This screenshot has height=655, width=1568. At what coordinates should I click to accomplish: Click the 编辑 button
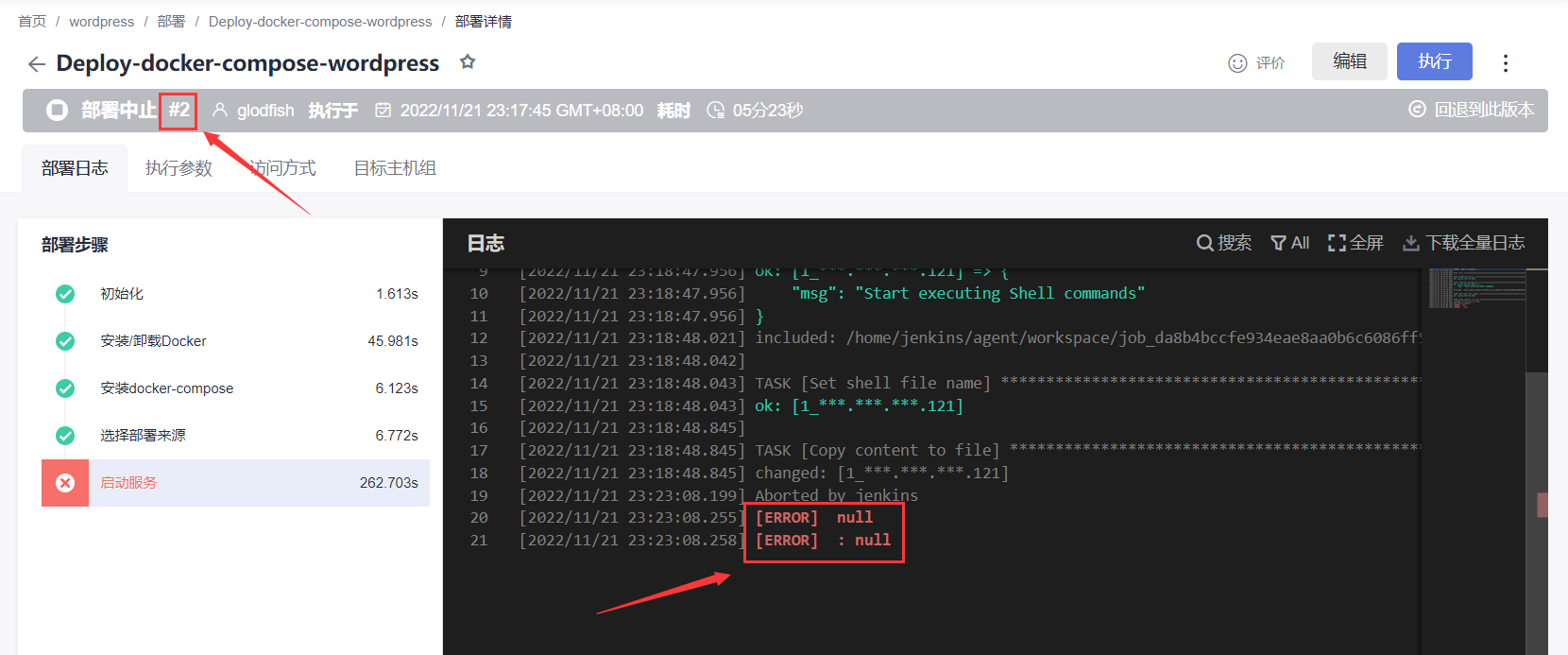coord(1350,61)
